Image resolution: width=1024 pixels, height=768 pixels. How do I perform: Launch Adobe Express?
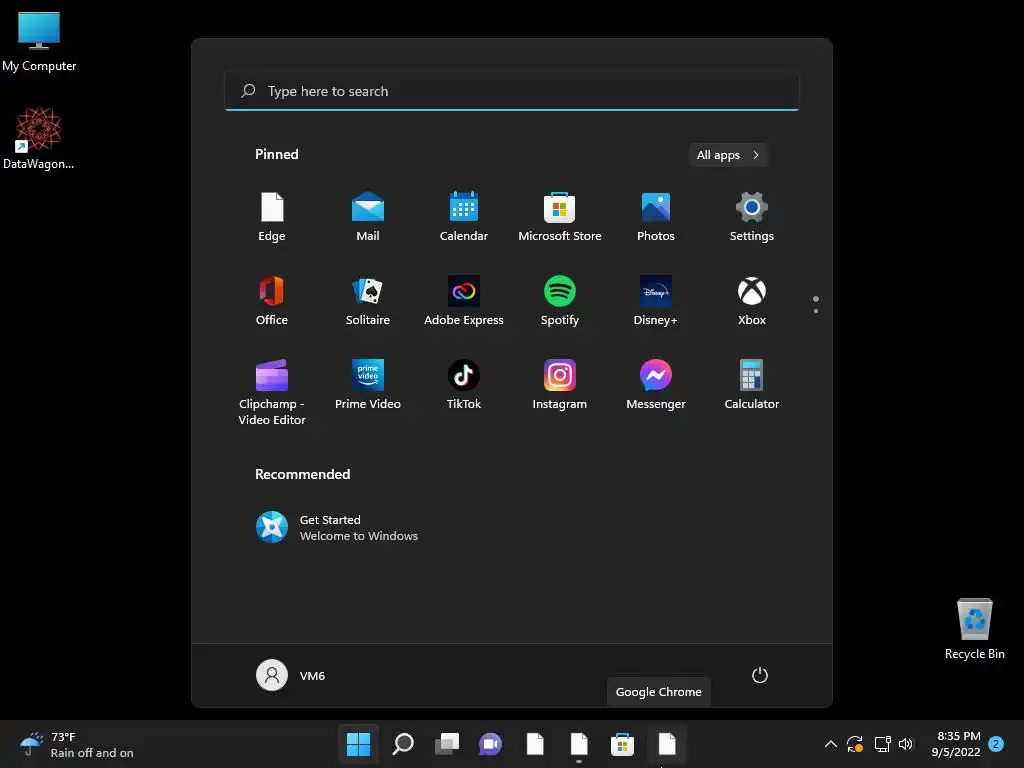coord(464,300)
